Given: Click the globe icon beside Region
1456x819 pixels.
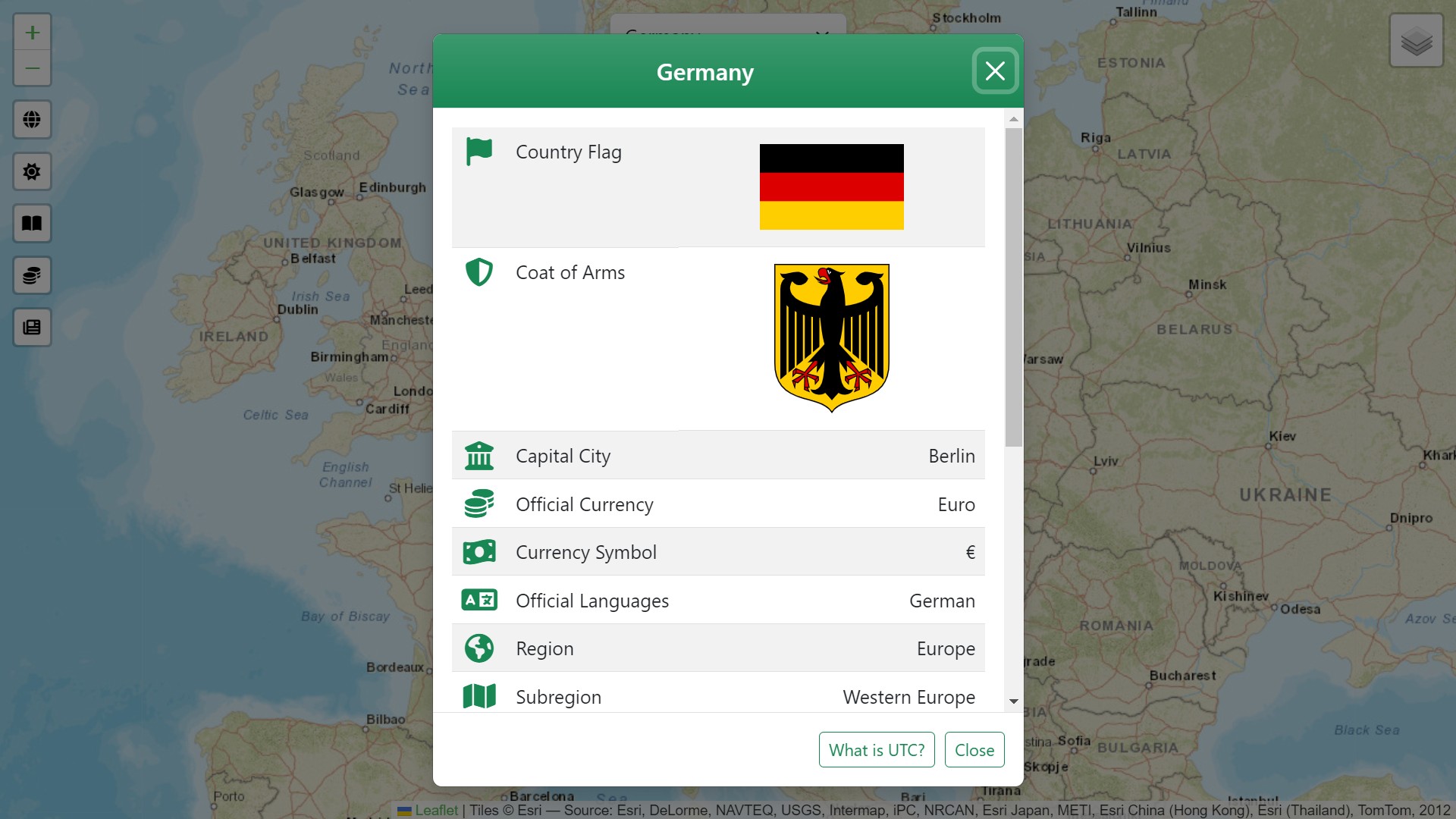Looking at the screenshot, I should [x=479, y=648].
